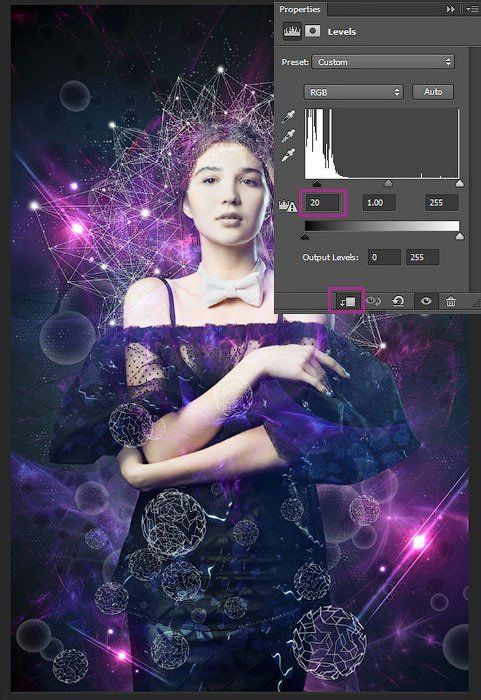The height and width of the screenshot is (700, 481).
Task: Switch to the Properties tab
Action: pos(300,9)
